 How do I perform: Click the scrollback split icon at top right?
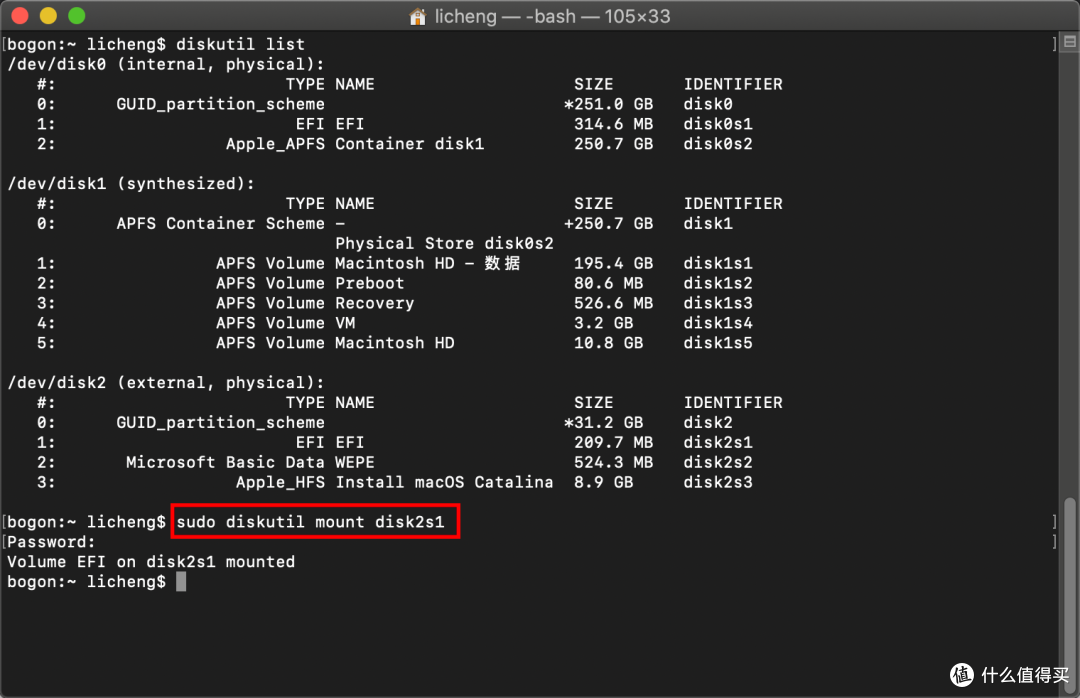(x=1069, y=42)
